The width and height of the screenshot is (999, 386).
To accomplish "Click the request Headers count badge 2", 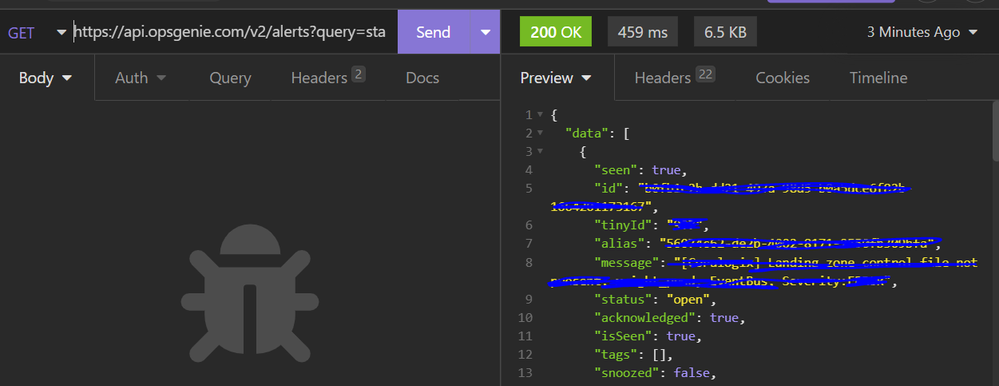I will [x=358, y=75].
